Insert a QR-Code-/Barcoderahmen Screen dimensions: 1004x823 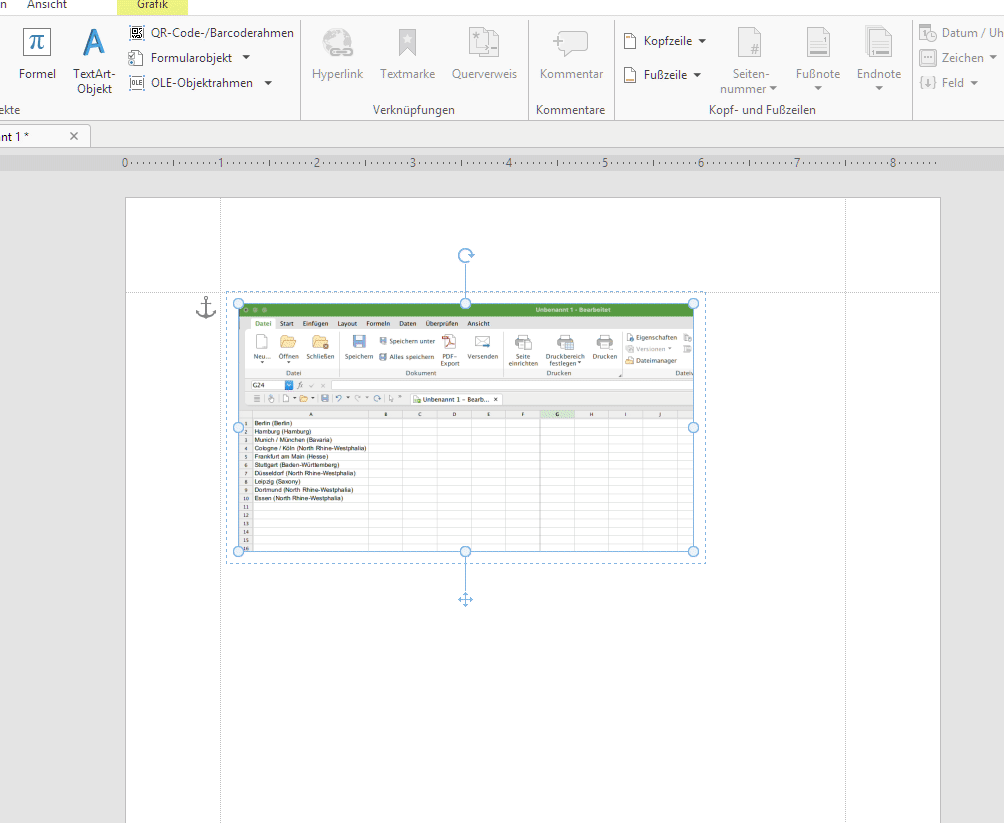coord(211,33)
